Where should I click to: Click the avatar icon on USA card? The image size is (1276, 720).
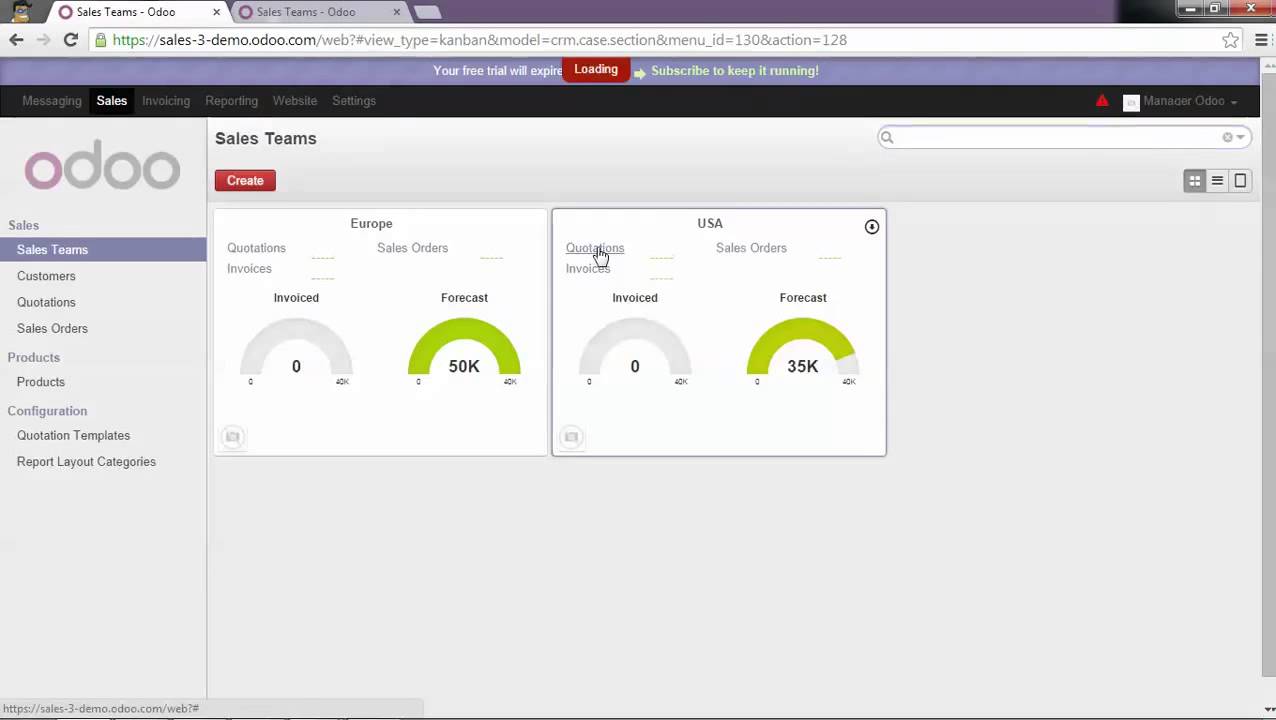572,437
